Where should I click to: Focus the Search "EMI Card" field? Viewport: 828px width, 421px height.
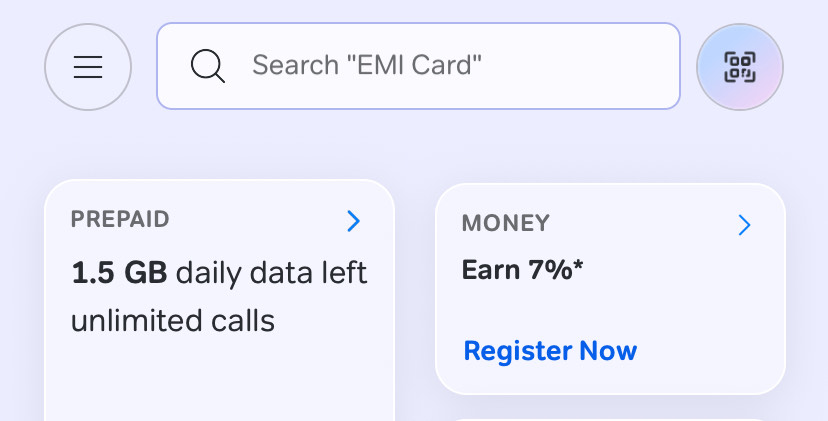[x=418, y=66]
